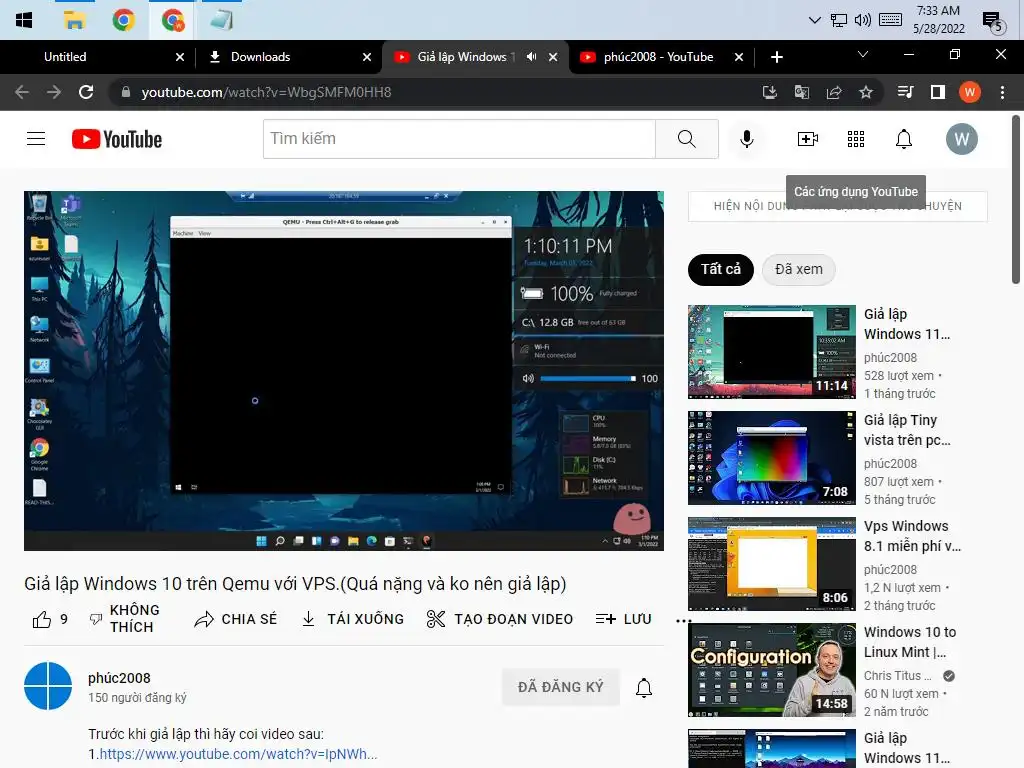Share the video via CHIA SẺ
The width and height of the screenshot is (1024, 768).
click(236, 619)
